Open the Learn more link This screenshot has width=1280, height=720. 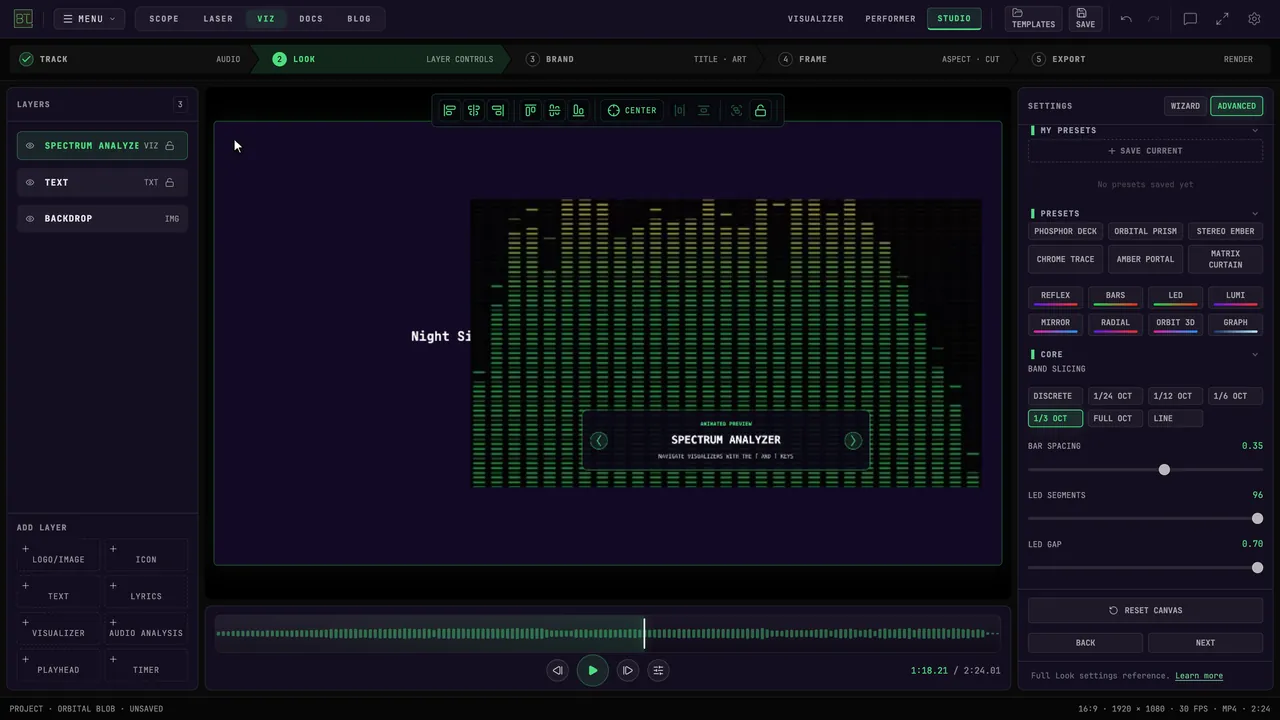pyautogui.click(x=1199, y=676)
